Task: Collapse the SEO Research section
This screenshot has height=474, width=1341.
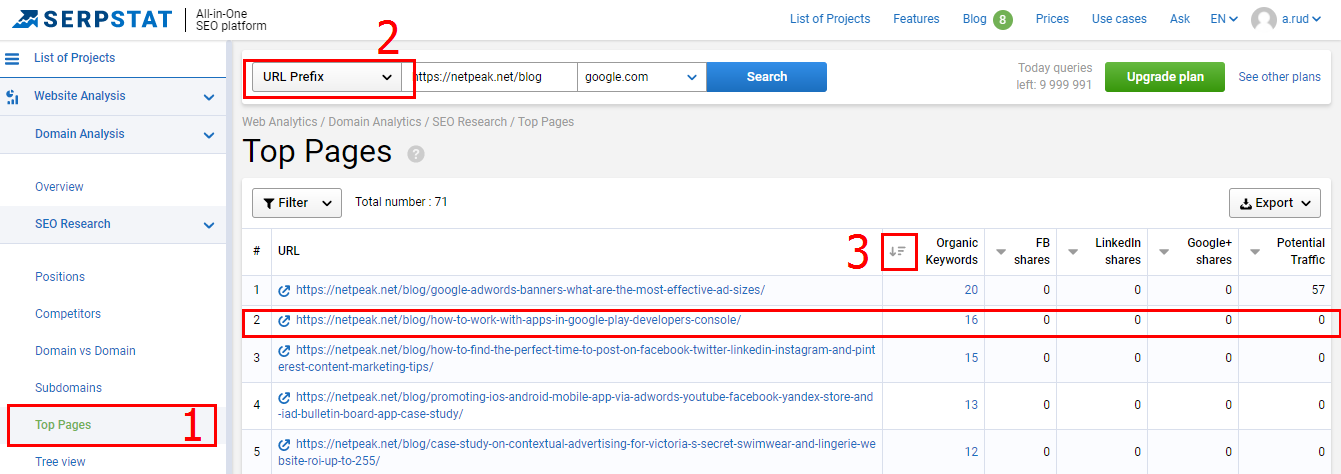Action: point(209,225)
